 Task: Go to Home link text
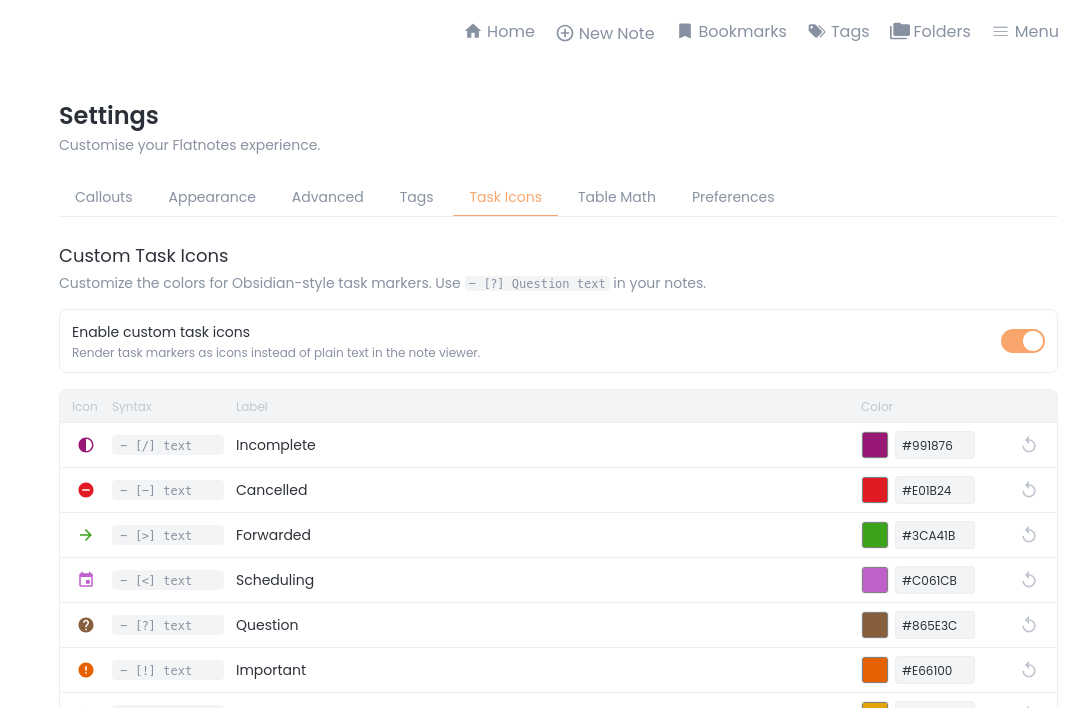point(511,32)
